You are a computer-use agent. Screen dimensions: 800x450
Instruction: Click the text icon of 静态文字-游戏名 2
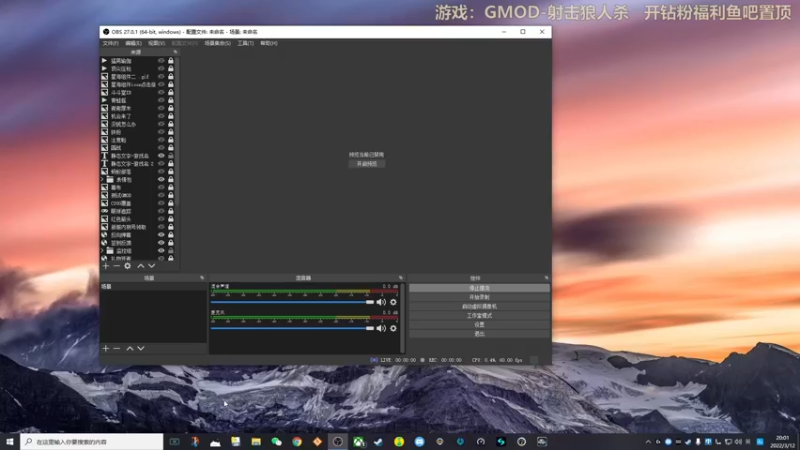[x=104, y=164]
